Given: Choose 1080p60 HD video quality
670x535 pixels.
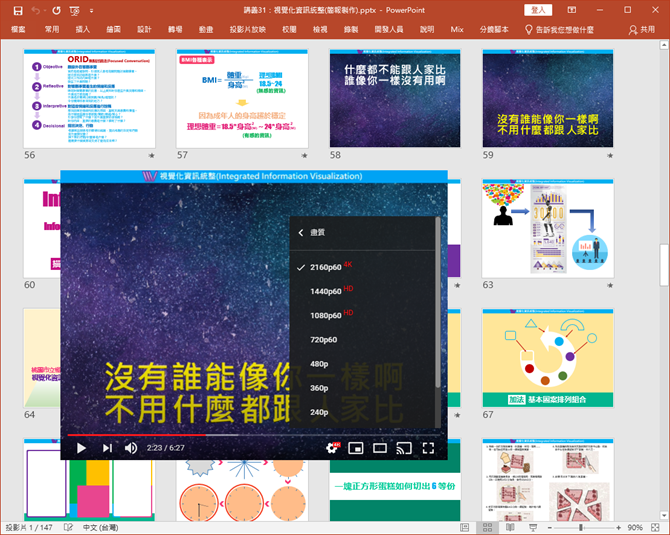Looking at the screenshot, I should pos(362,315).
